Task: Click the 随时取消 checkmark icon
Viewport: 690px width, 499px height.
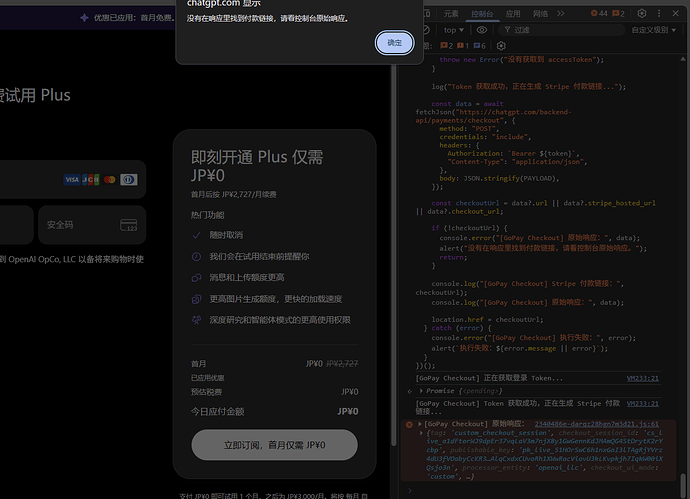Action: (196, 235)
